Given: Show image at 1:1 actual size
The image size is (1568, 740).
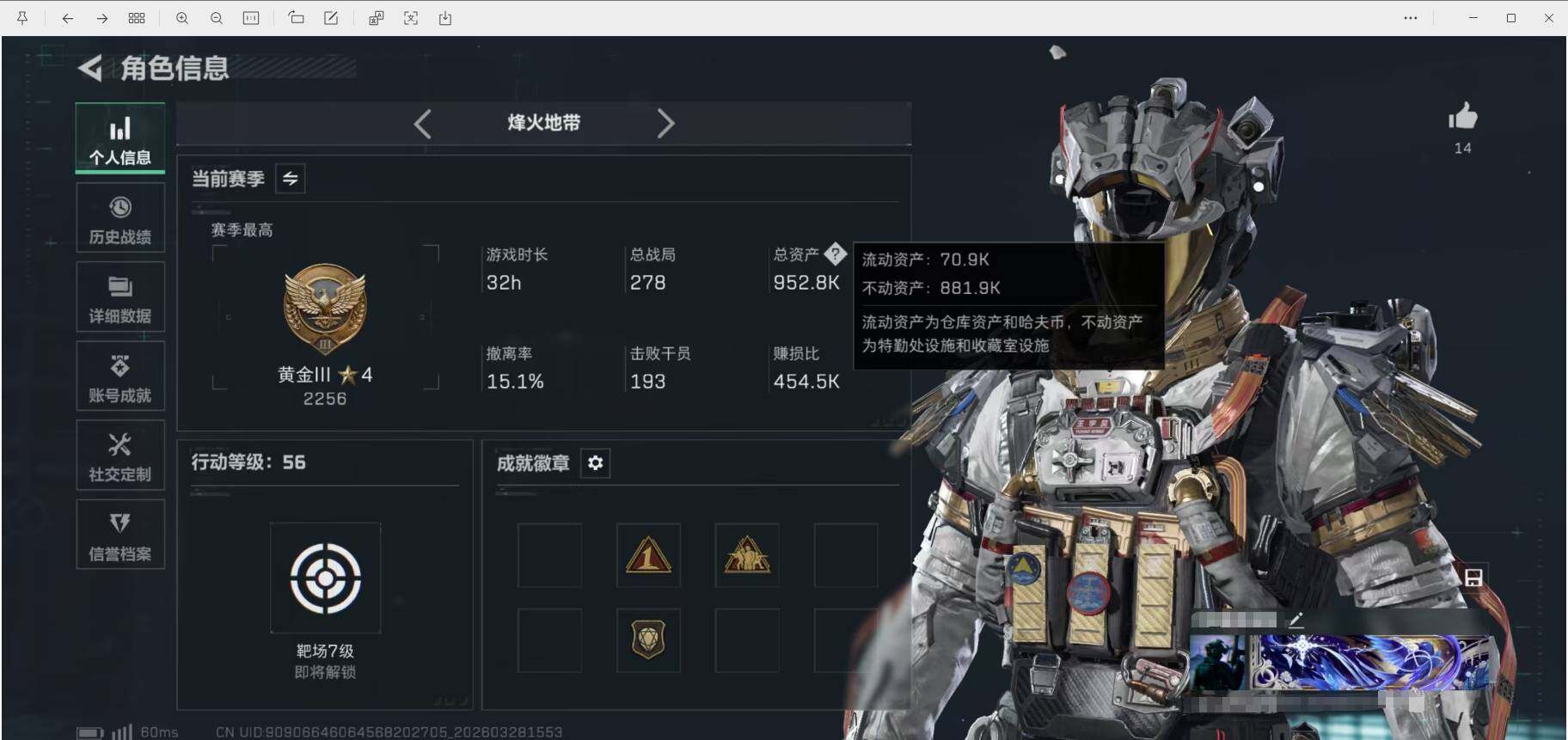Looking at the screenshot, I should [251, 18].
